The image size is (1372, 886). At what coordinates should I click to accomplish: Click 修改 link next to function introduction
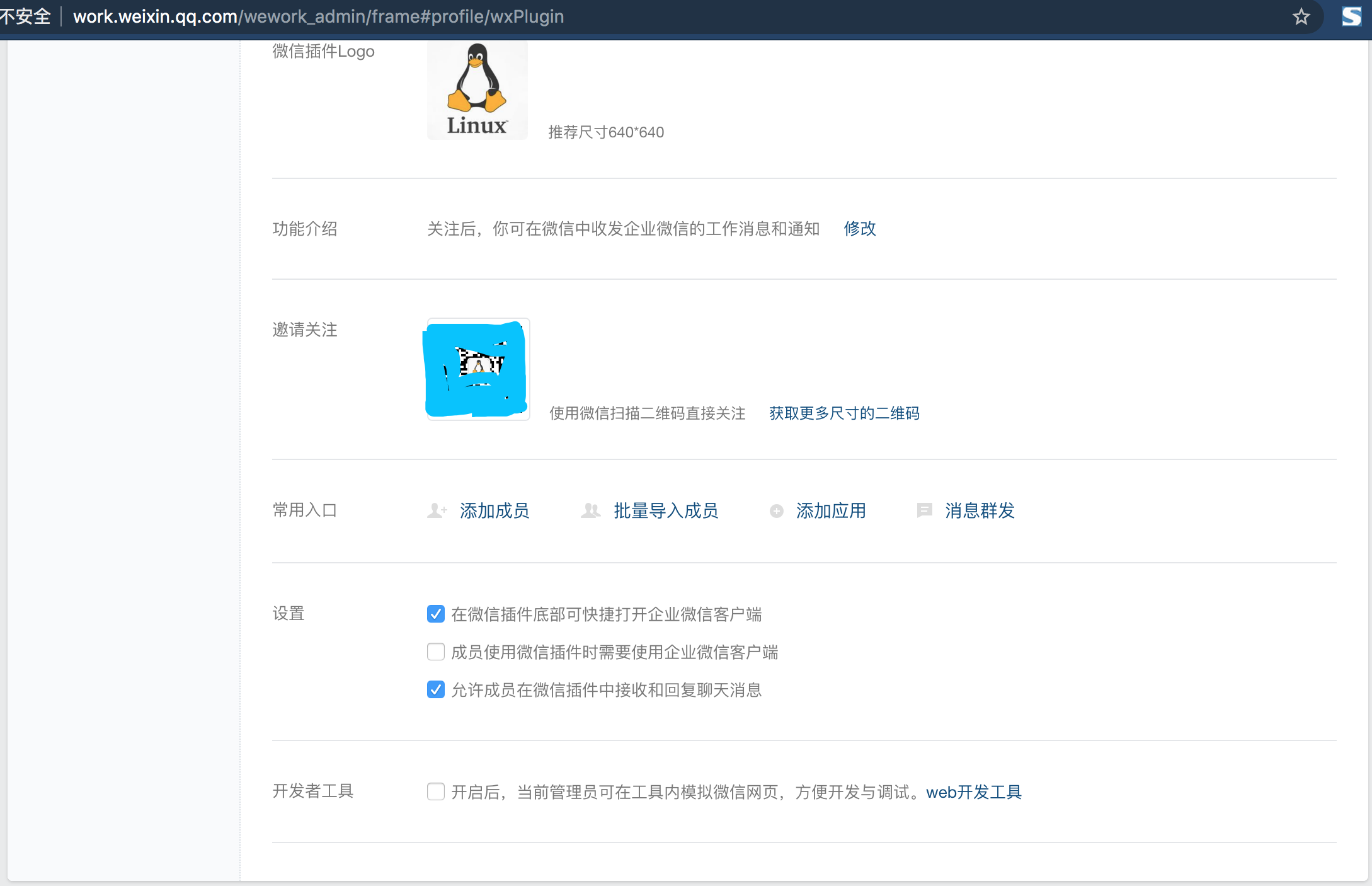860,229
